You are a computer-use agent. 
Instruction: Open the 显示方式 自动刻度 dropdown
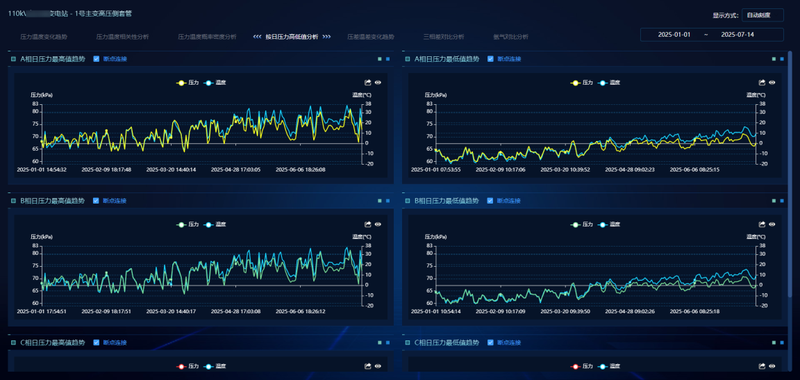coord(762,15)
